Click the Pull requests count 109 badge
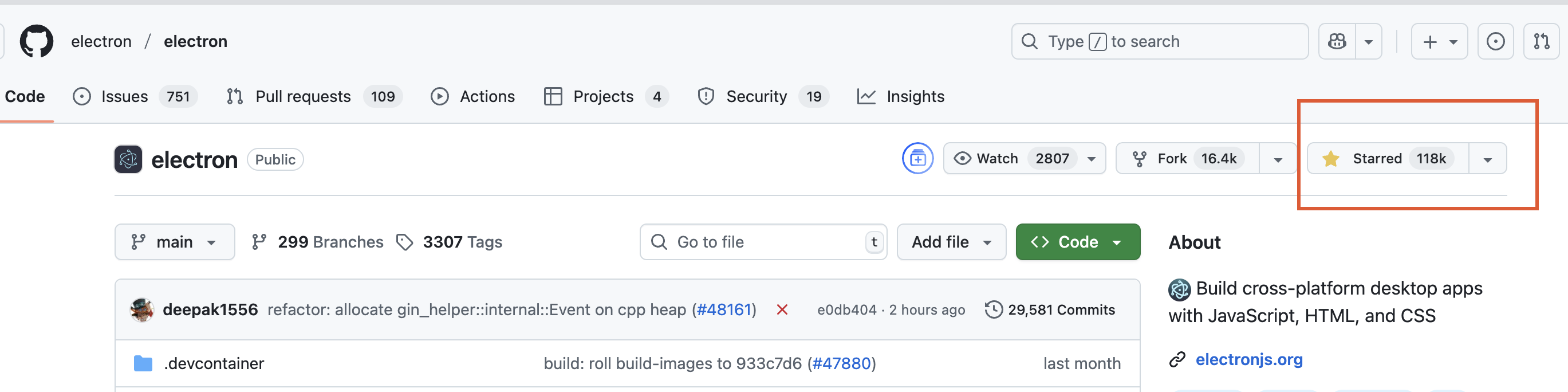This screenshot has width=1568, height=392. tap(383, 96)
